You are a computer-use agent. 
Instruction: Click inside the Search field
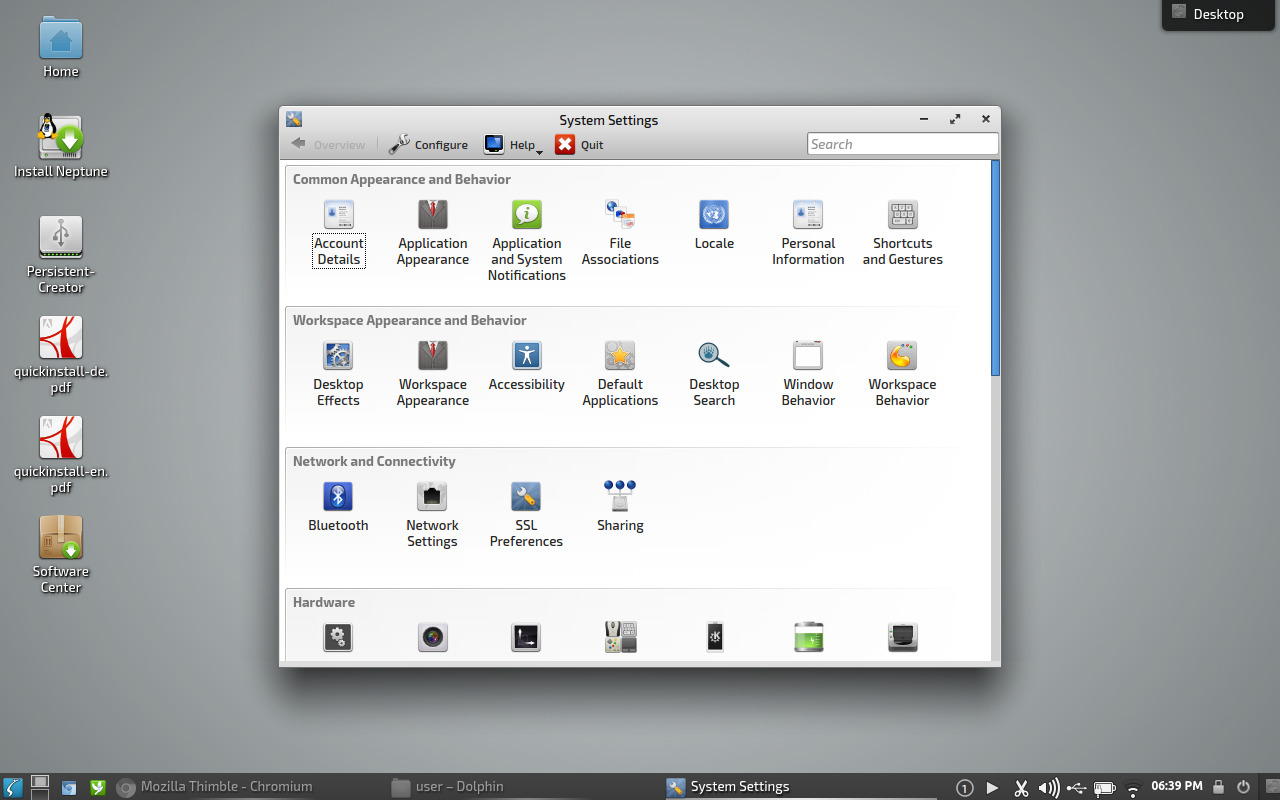point(900,143)
